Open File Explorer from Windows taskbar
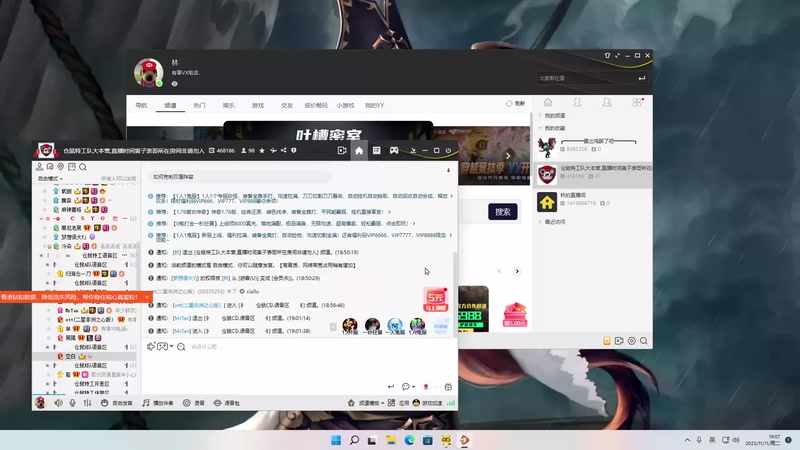The width and height of the screenshot is (800, 450). [391, 440]
